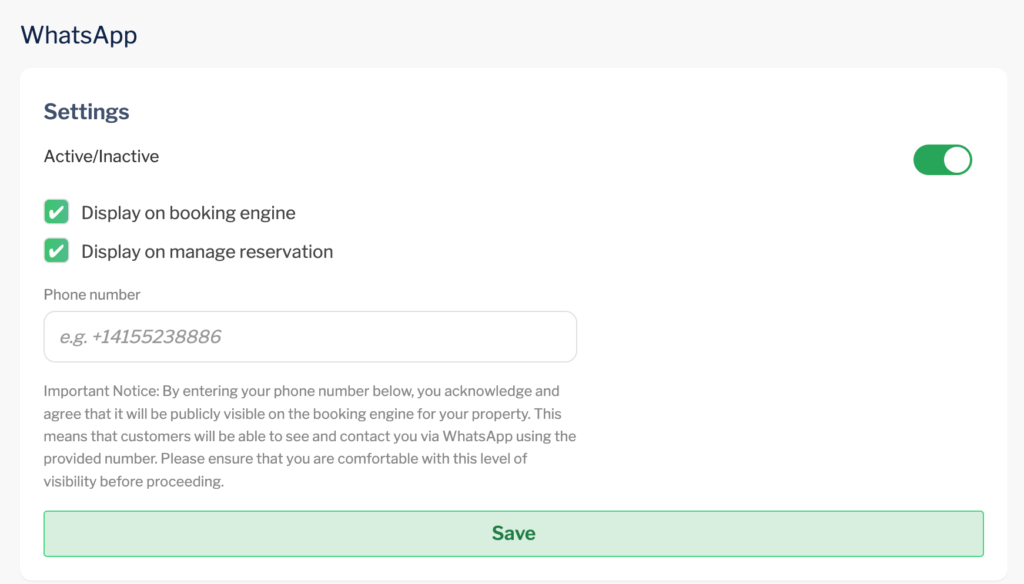Uncheck the Display on manage reservation checkbox

click(56, 251)
